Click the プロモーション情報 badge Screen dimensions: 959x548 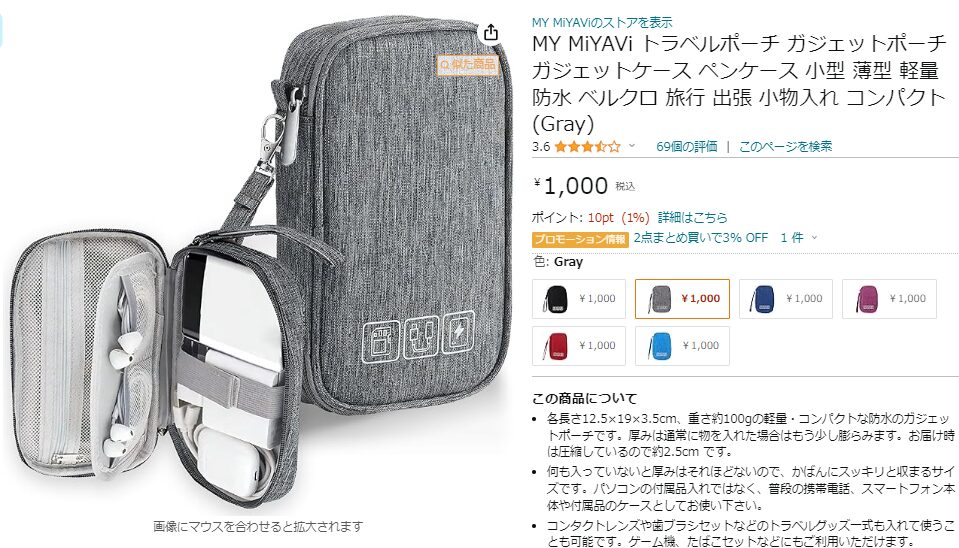click(580, 239)
